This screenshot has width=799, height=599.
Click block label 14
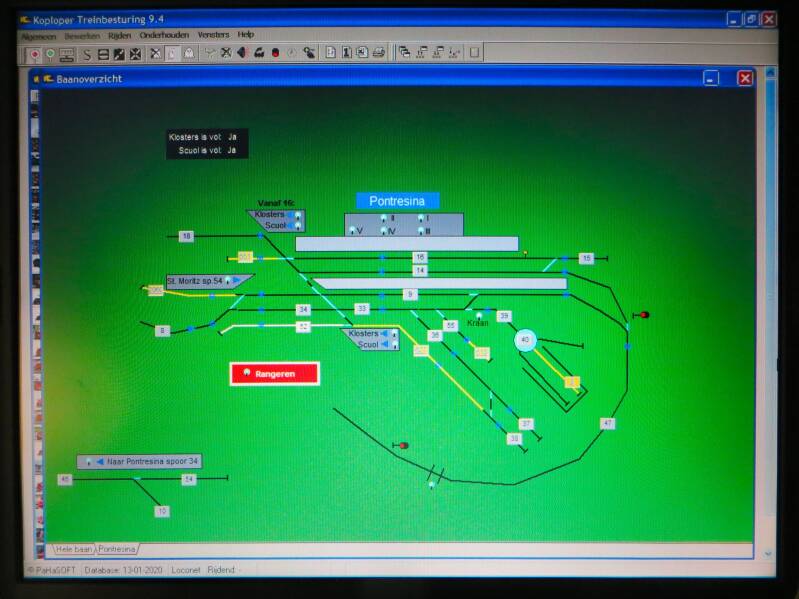[420, 270]
